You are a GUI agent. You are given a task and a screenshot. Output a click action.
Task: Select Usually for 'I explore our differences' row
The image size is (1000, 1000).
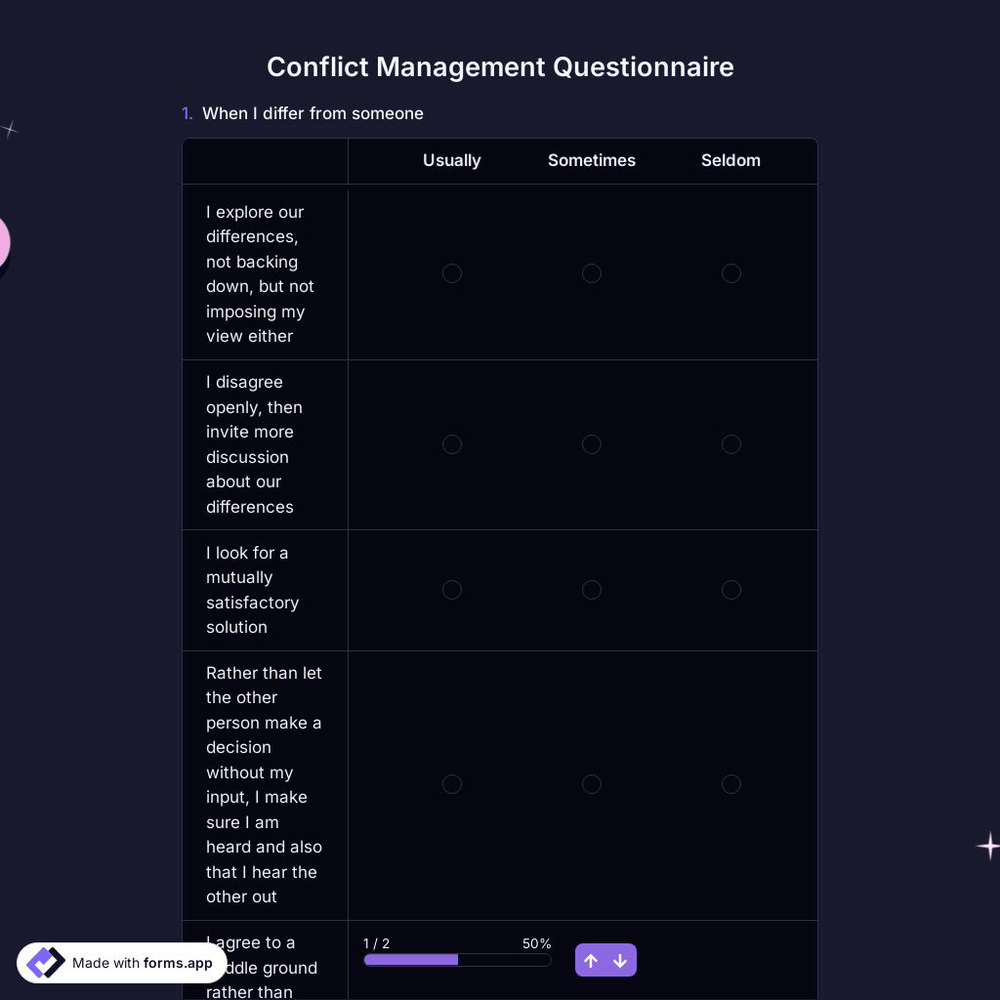[452, 273]
